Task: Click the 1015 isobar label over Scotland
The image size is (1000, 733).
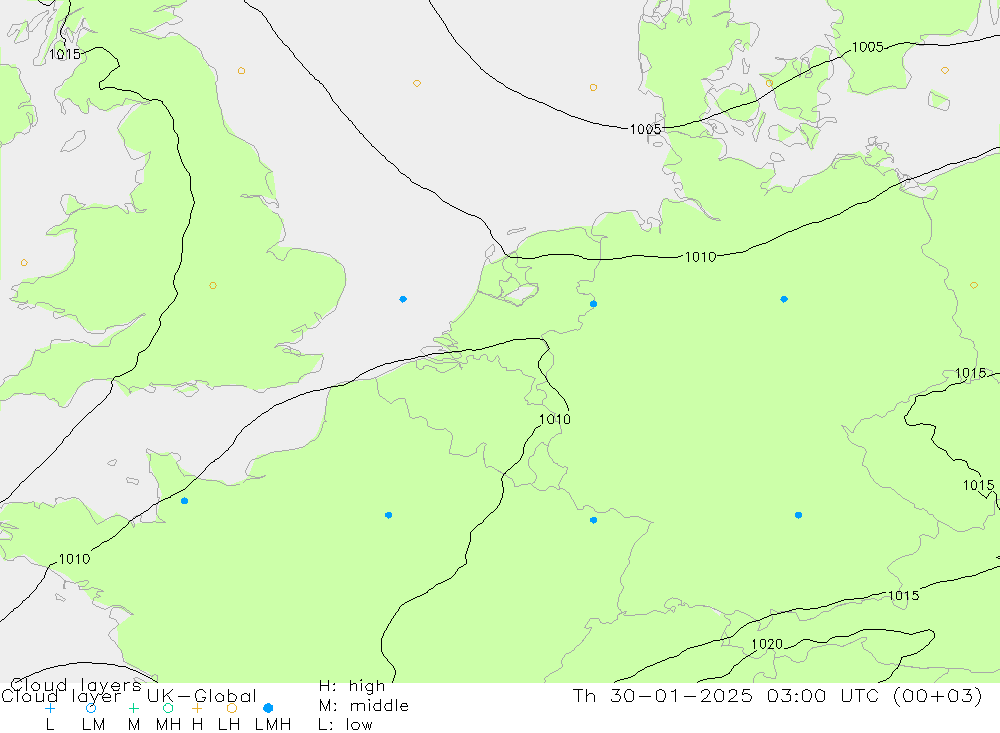Action: click(65, 54)
